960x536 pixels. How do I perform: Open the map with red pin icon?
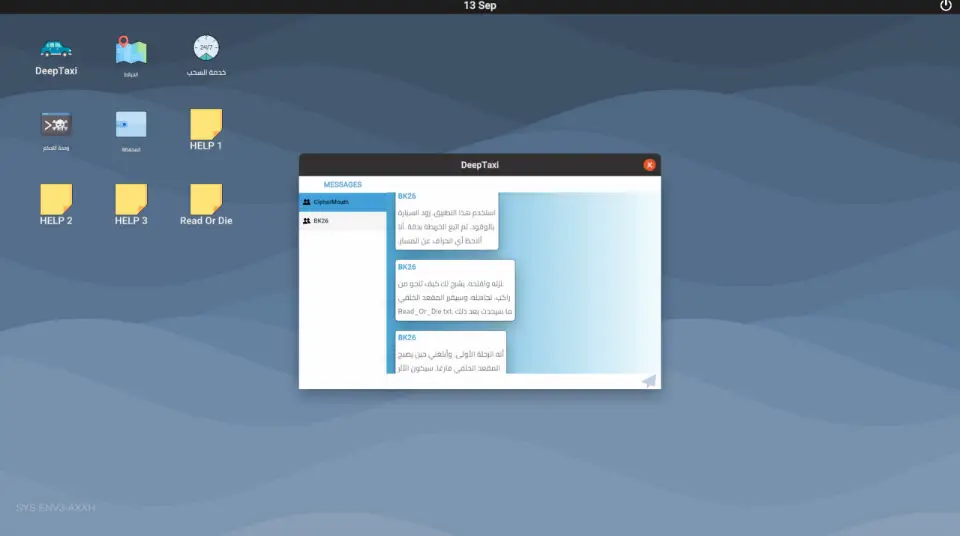coord(131,50)
